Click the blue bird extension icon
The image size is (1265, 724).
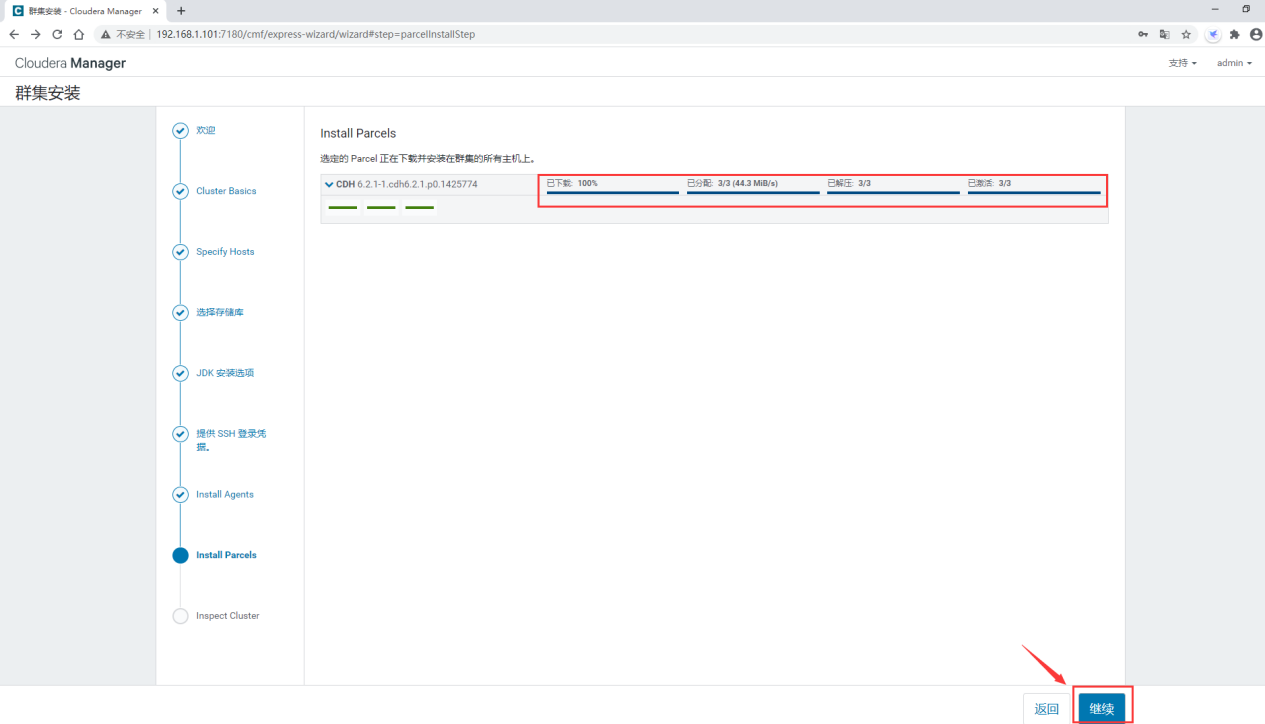point(1213,34)
